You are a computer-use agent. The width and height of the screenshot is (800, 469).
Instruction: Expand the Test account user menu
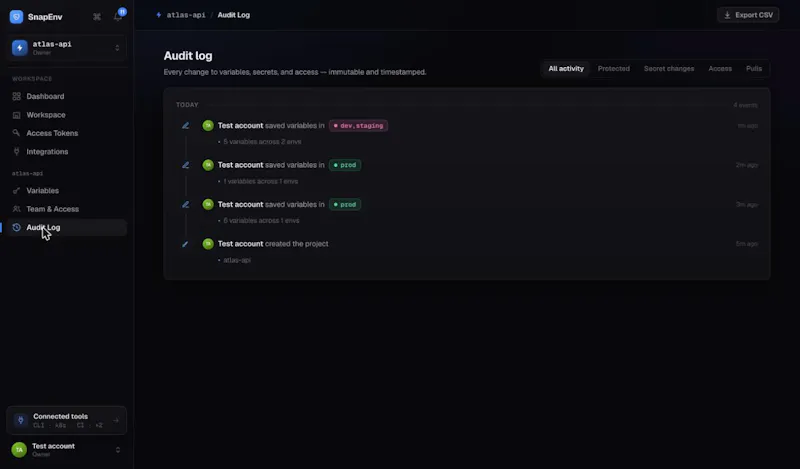click(67, 450)
